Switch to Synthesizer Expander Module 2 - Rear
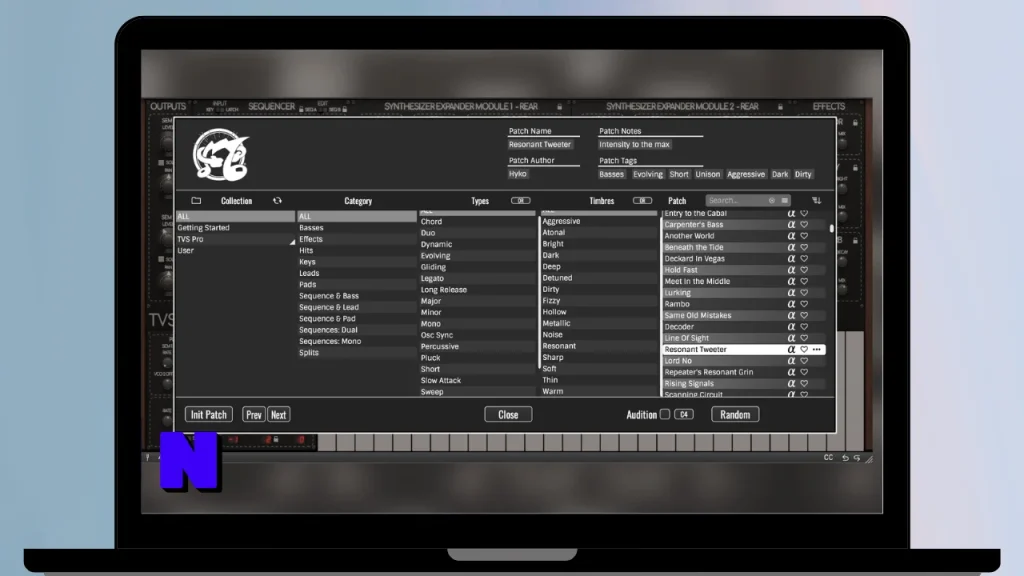Viewport: 1024px width, 576px height. [x=682, y=106]
